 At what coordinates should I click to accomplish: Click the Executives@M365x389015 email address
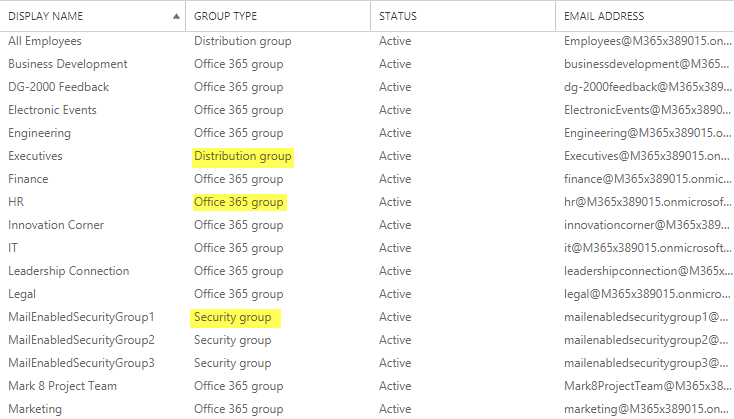tap(647, 156)
